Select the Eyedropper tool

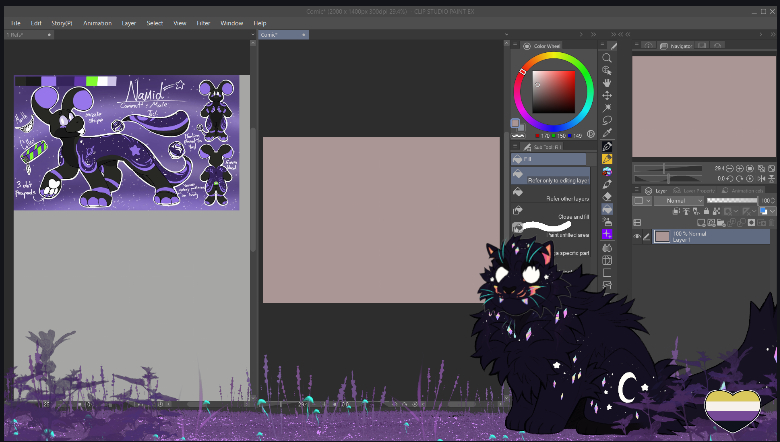(607, 133)
